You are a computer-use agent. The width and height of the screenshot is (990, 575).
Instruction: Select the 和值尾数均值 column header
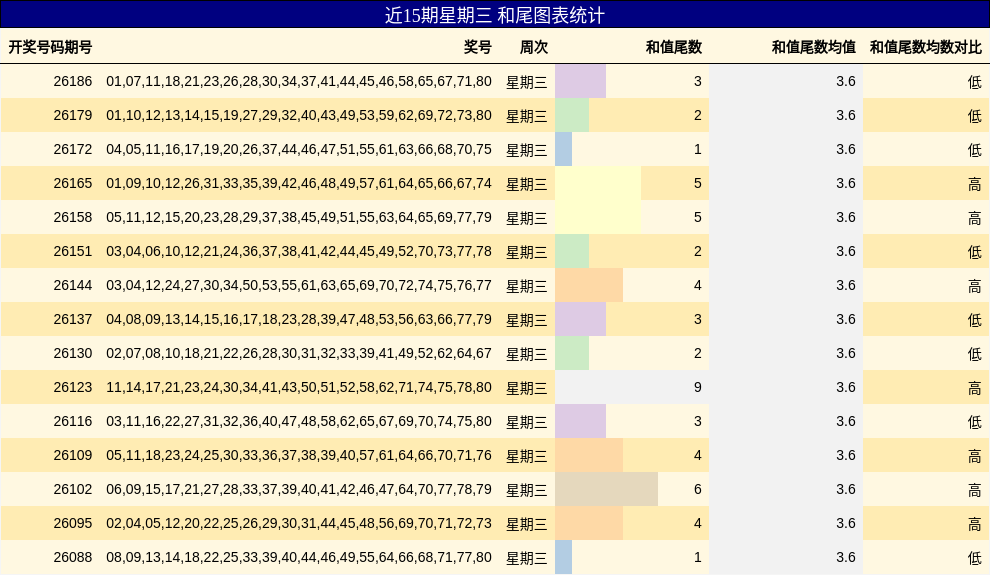(x=814, y=47)
